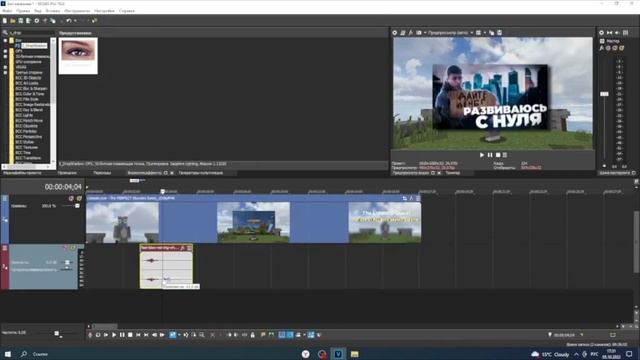
Task: Open preview properties gear icon
Action: pos(395,33)
